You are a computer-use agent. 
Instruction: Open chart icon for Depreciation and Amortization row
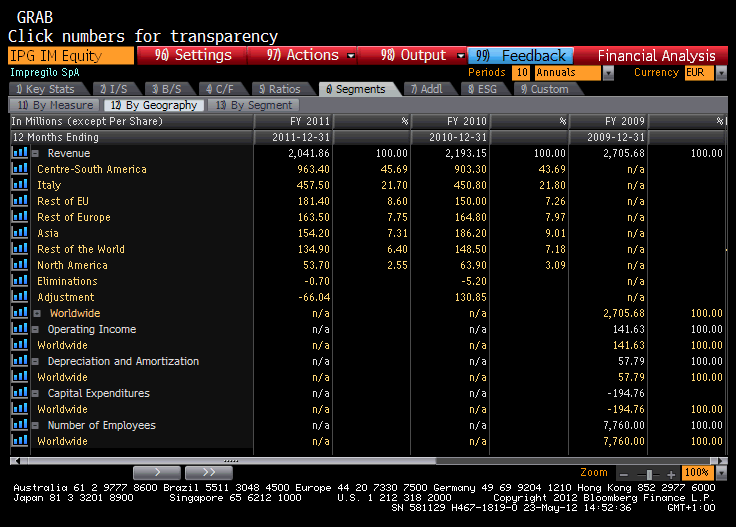point(20,361)
